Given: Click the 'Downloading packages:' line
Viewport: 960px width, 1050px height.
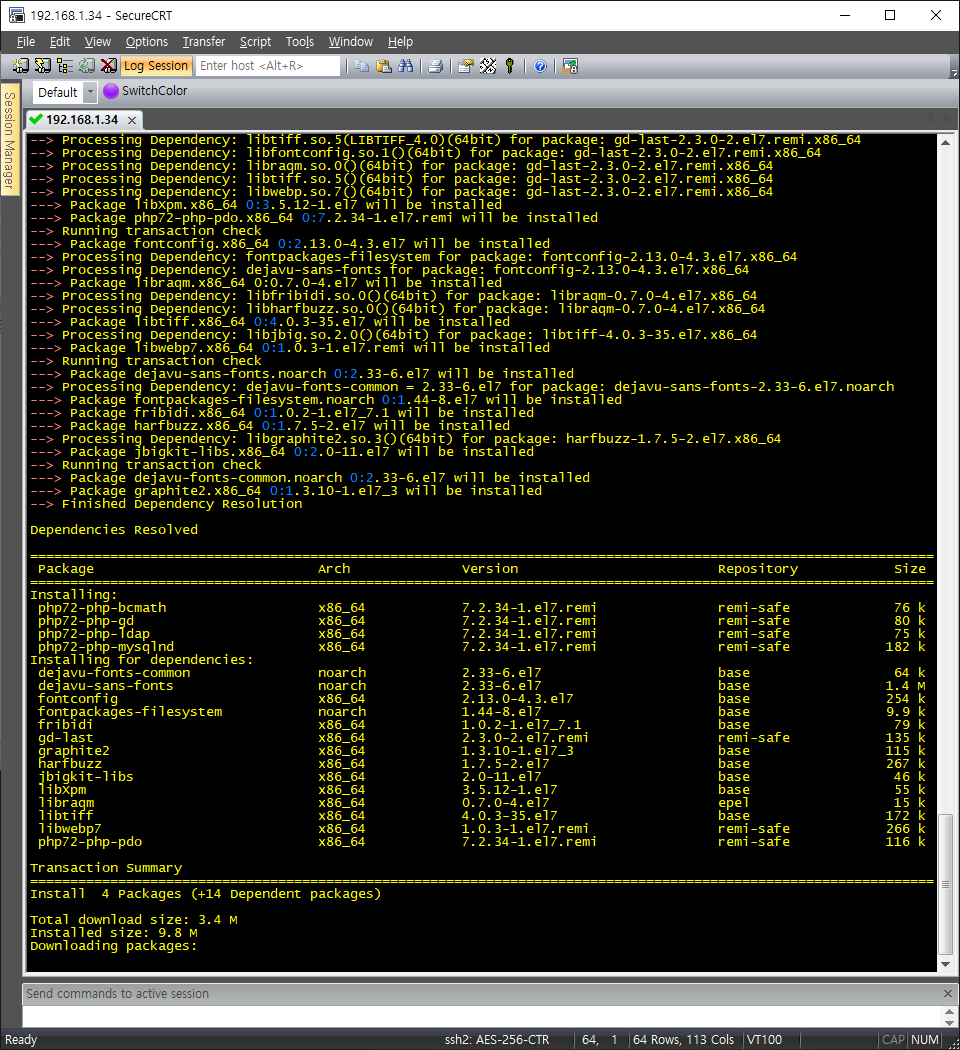Looking at the screenshot, I should coord(114,946).
